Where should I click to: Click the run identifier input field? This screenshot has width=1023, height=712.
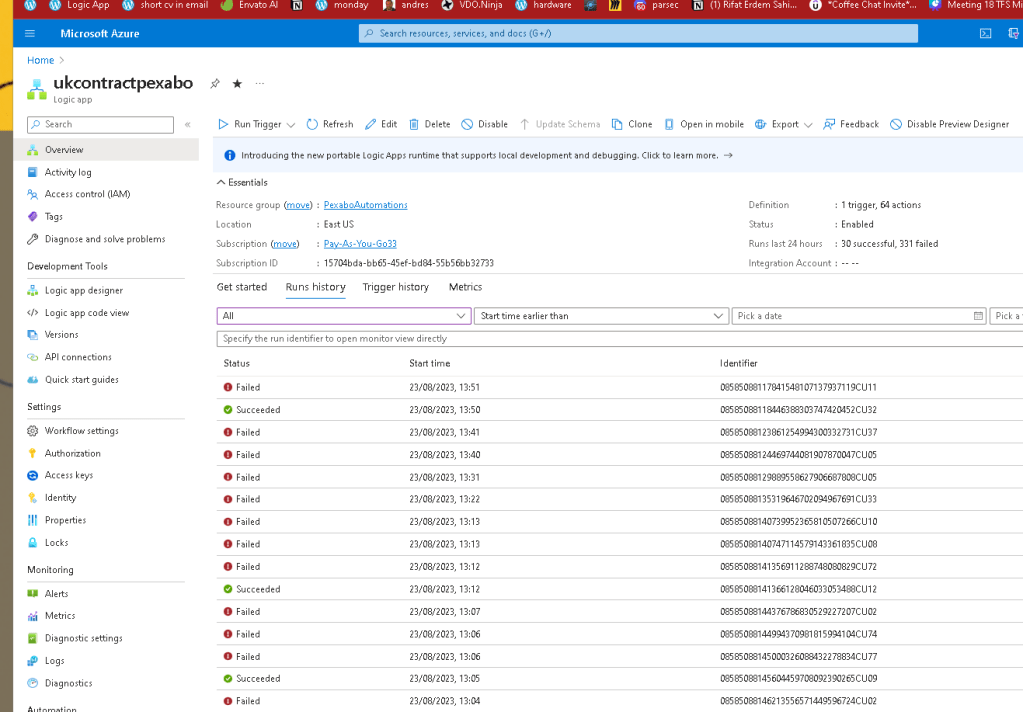[x=619, y=339]
